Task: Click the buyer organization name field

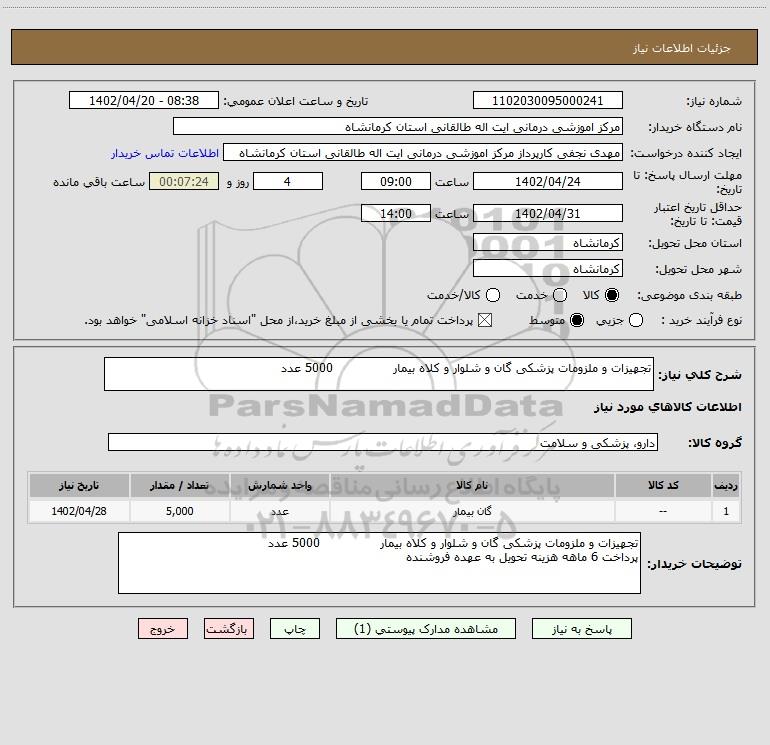Action: coord(398,126)
